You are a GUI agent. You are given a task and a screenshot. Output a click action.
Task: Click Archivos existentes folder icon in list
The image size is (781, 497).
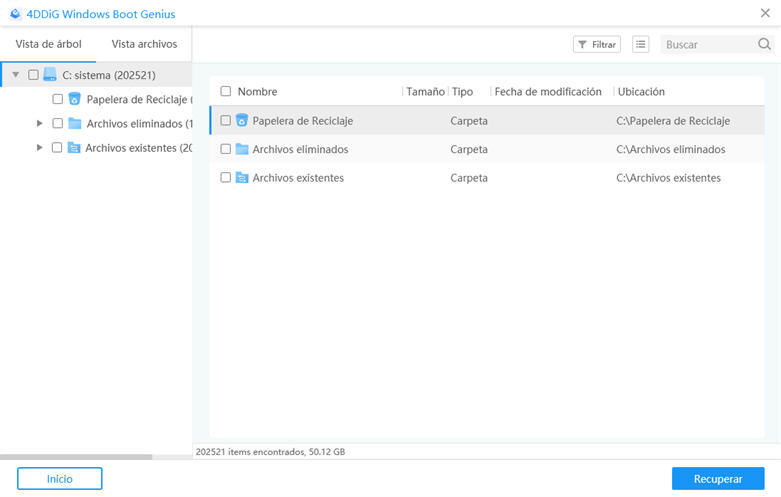(242, 177)
